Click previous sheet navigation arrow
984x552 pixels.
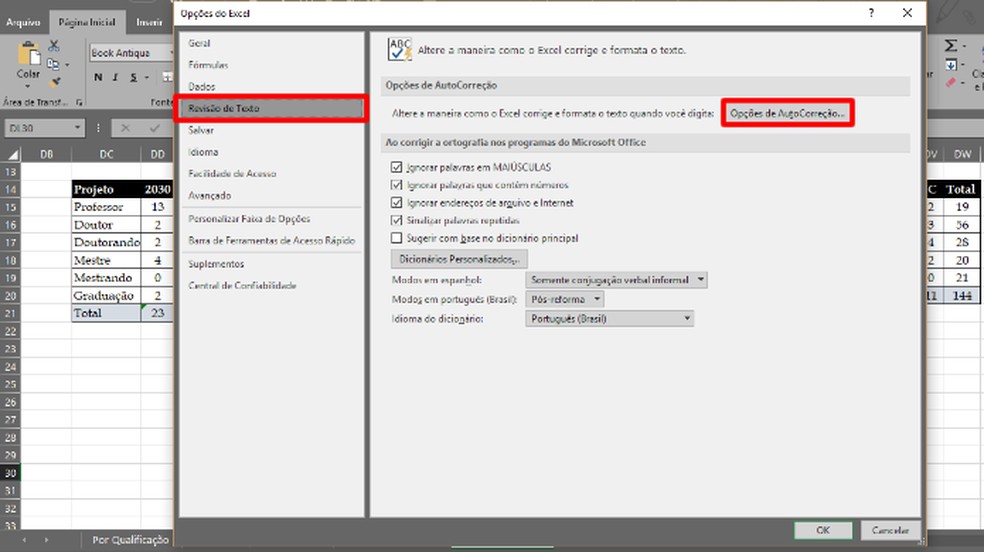pos(24,539)
